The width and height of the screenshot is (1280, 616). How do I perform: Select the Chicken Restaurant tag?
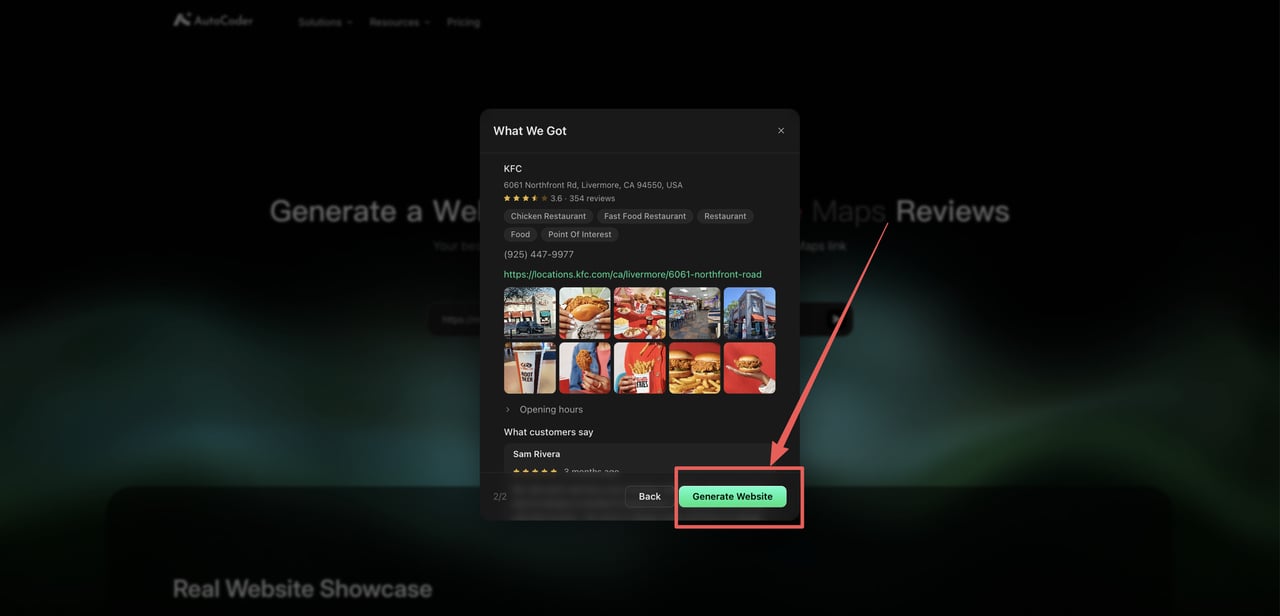(x=548, y=216)
